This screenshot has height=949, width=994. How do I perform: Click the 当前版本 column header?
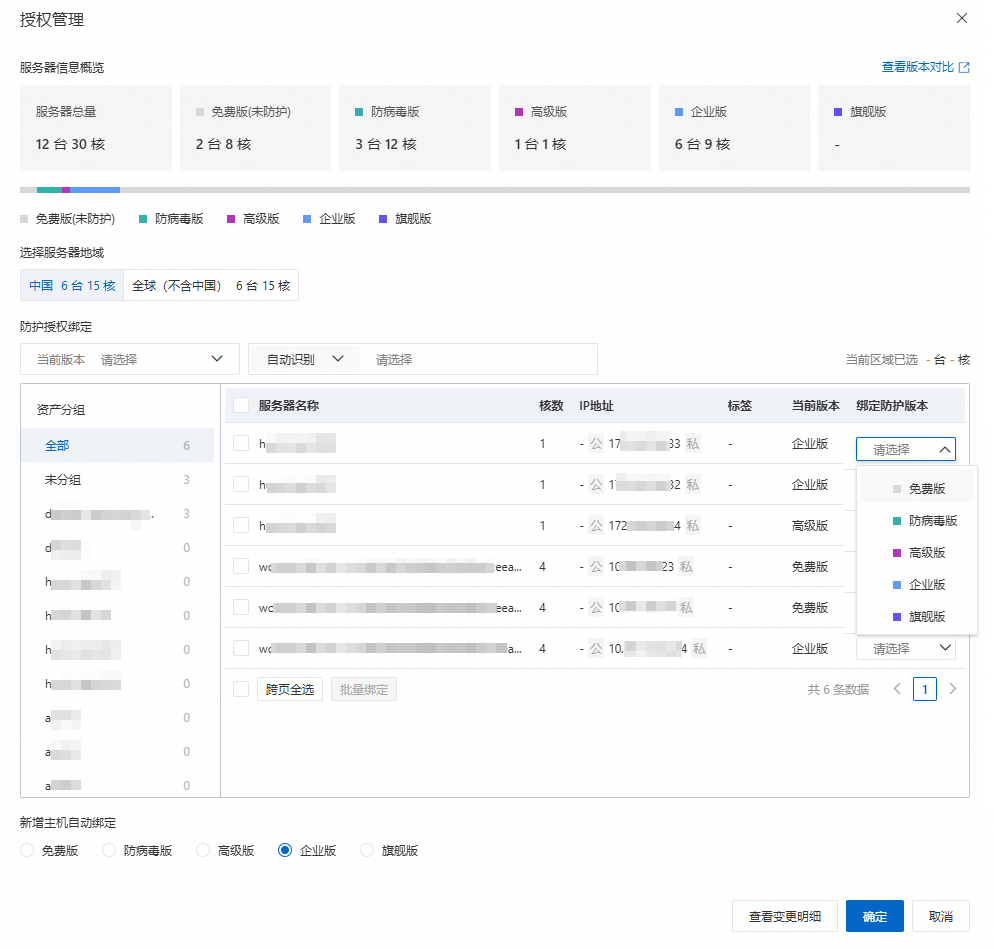[x=816, y=406]
